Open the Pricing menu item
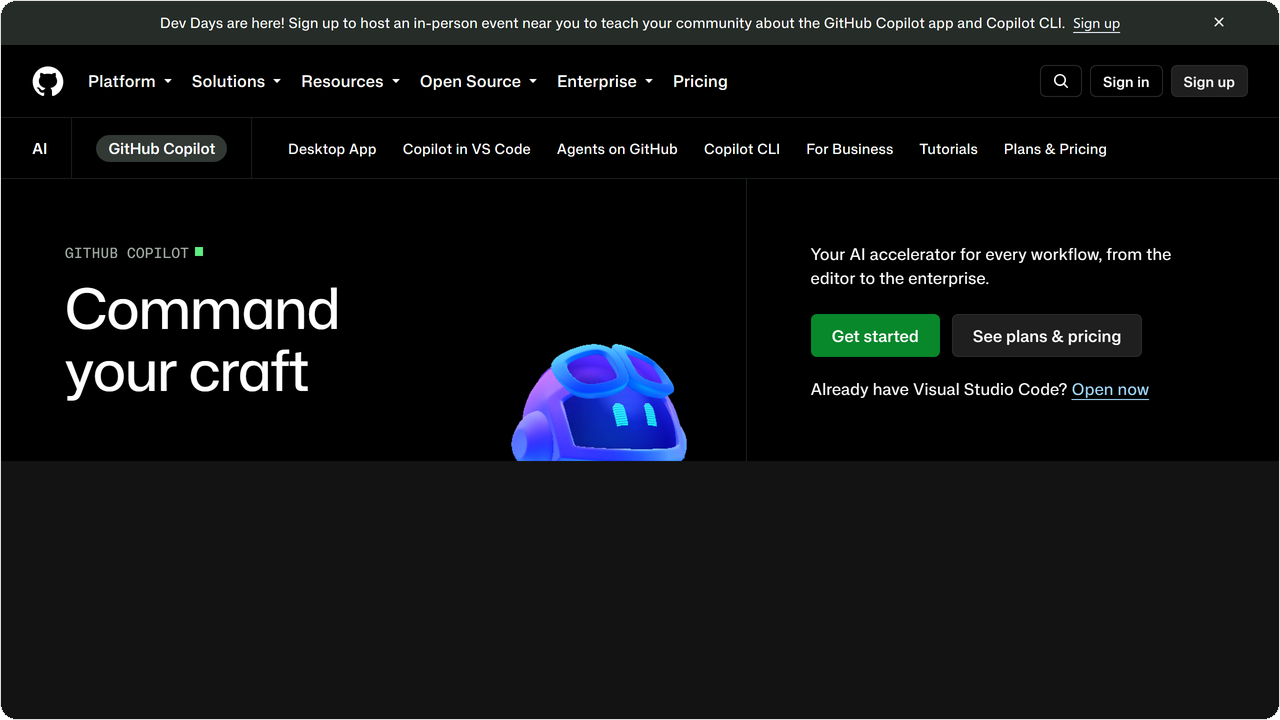 (x=700, y=81)
